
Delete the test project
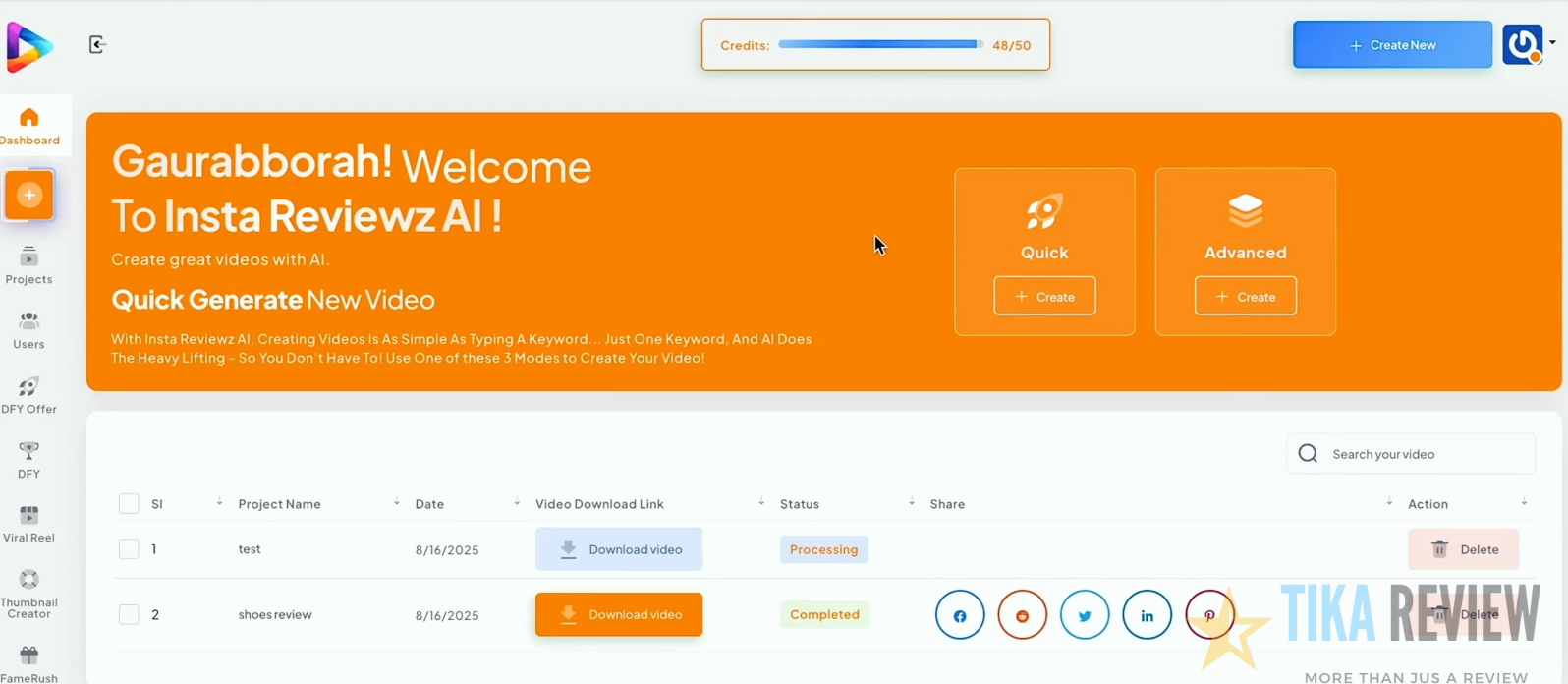[x=1463, y=549]
